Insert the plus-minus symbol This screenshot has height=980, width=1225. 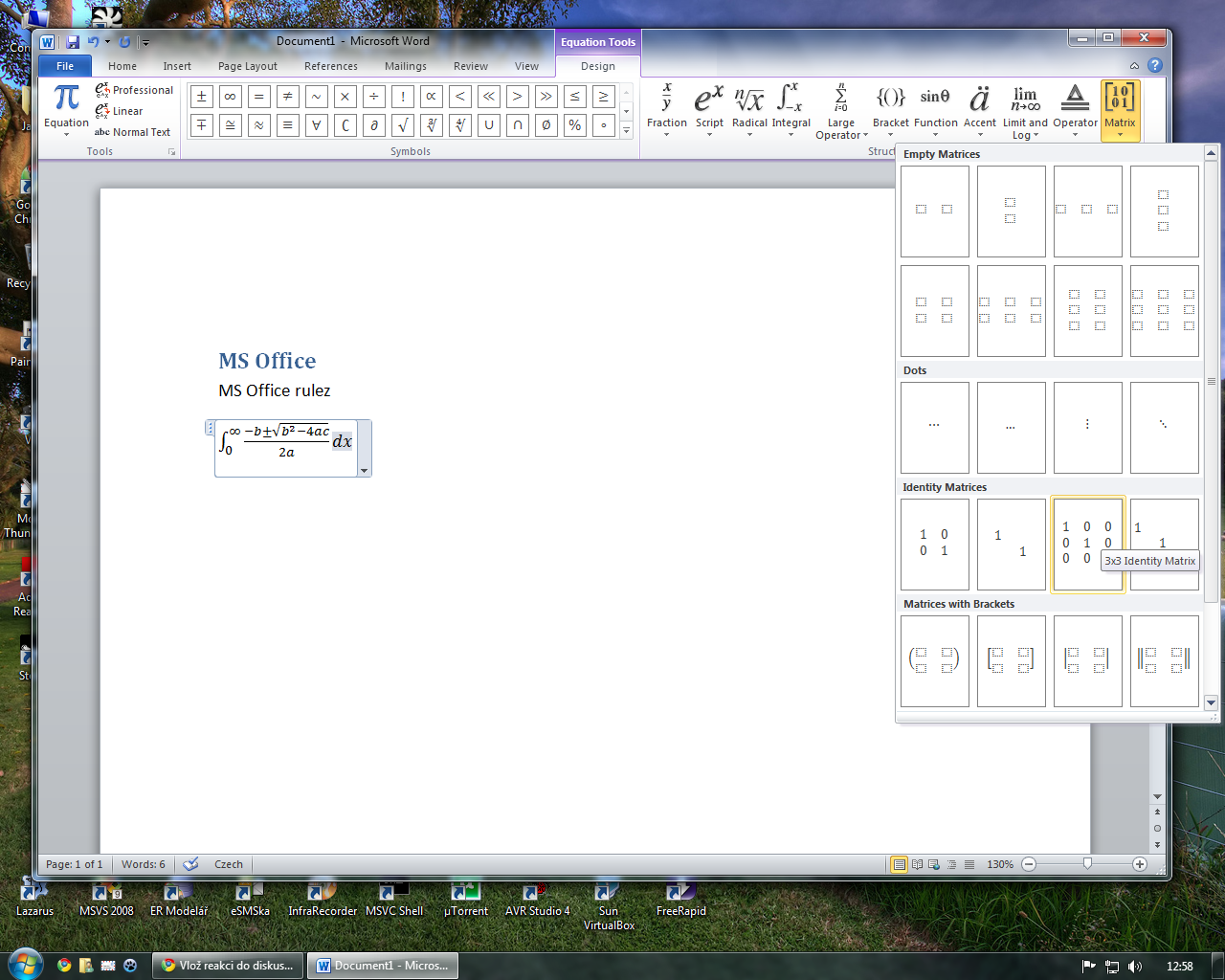pos(202,97)
